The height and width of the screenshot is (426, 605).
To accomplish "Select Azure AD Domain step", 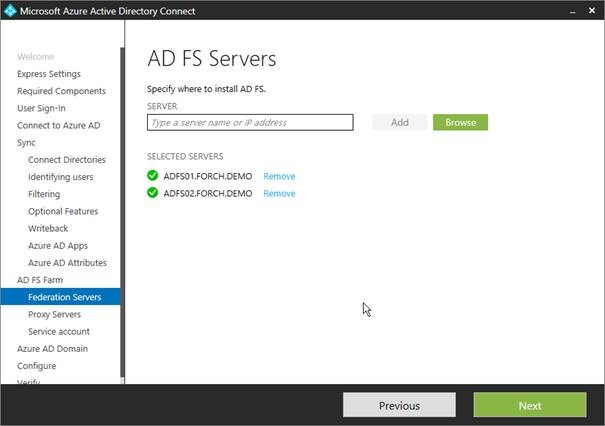I will tap(52, 348).
